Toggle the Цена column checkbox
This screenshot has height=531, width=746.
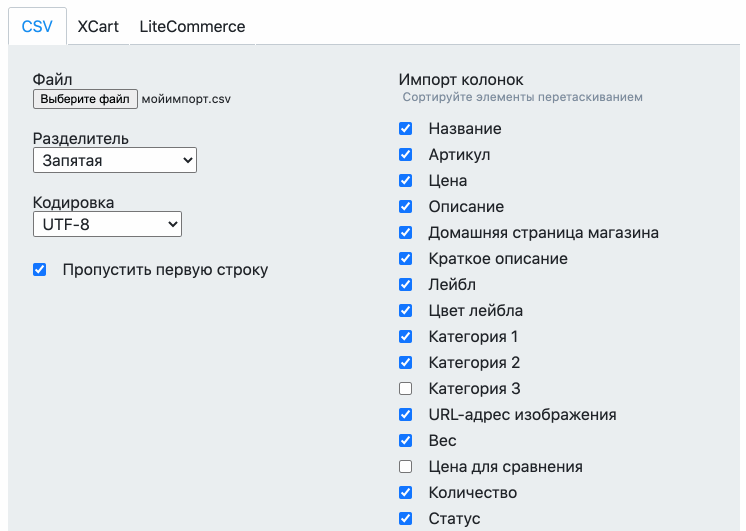[405, 181]
